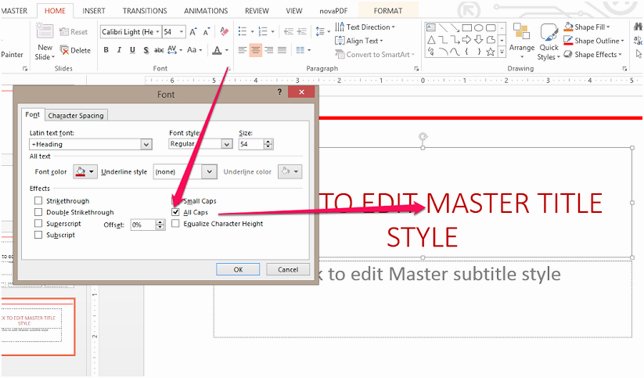Apply Underline from the ribbon
The width and height of the screenshot is (644, 378).
tap(132, 50)
